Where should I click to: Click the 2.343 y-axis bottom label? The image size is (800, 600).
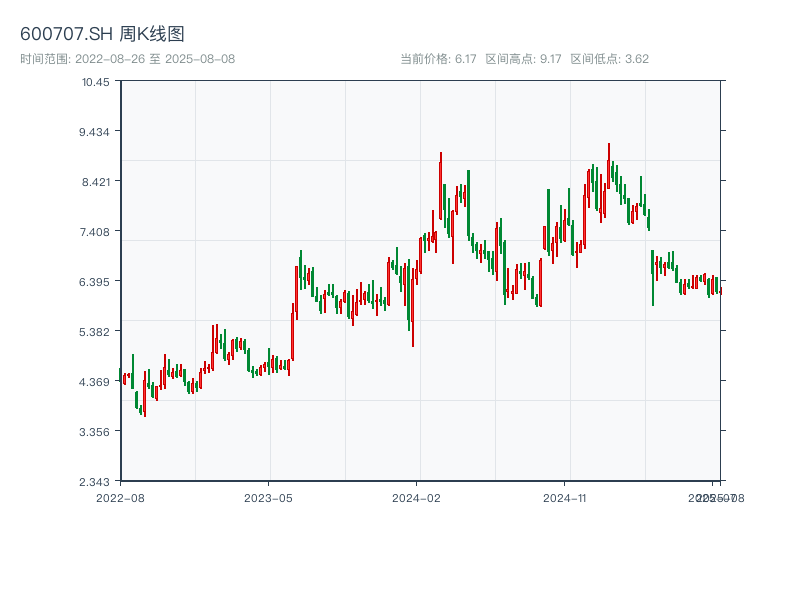pos(96,482)
